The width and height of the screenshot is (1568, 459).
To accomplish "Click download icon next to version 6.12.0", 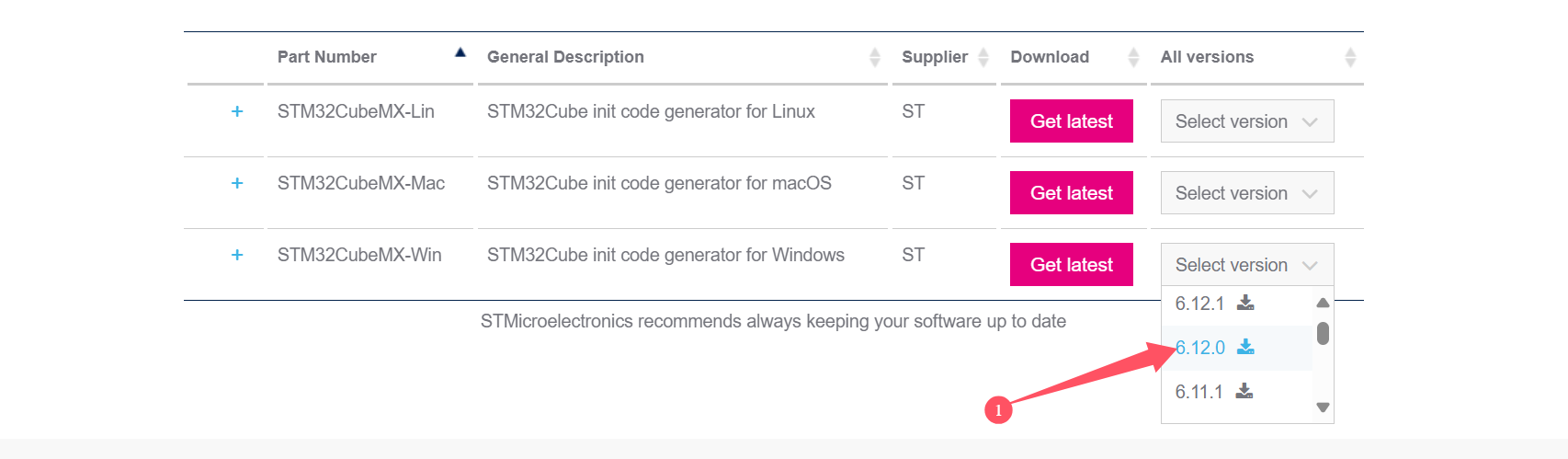I will click(1245, 347).
